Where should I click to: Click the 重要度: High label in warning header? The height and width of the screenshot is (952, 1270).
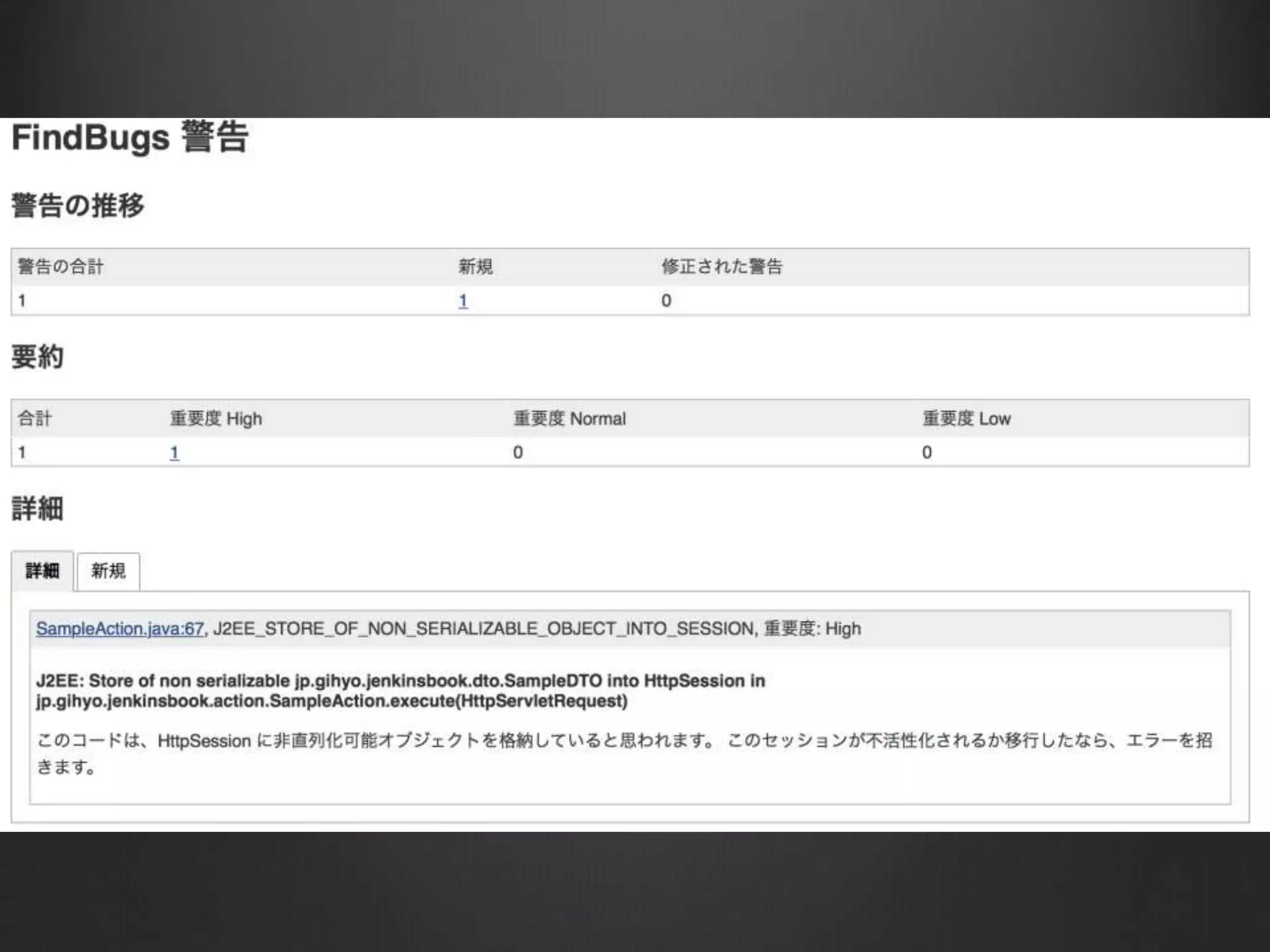[812, 628]
